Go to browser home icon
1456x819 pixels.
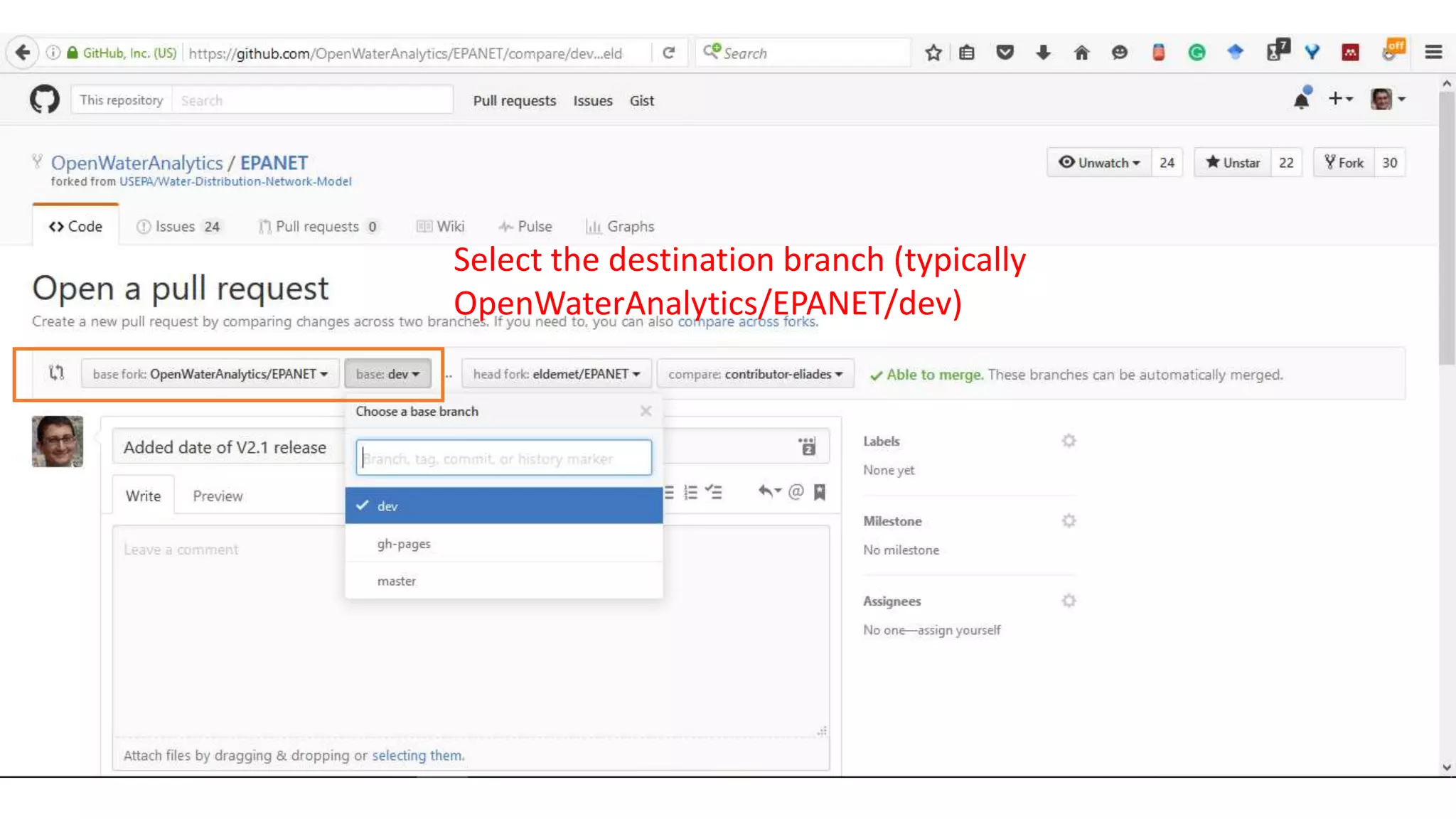coord(1081,53)
